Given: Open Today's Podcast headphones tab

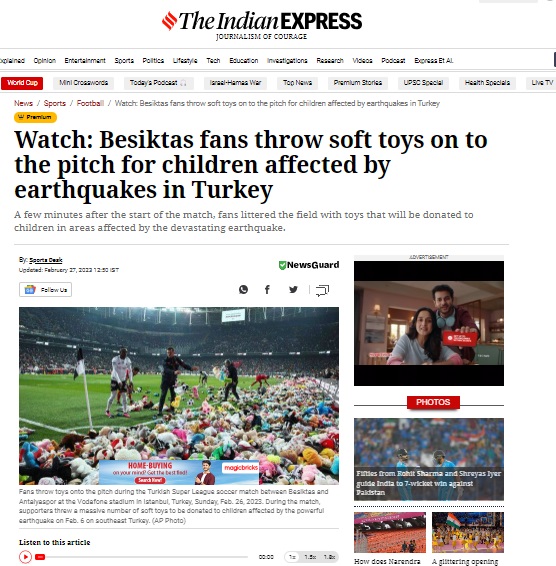Looking at the screenshot, I should coord(158,83).
